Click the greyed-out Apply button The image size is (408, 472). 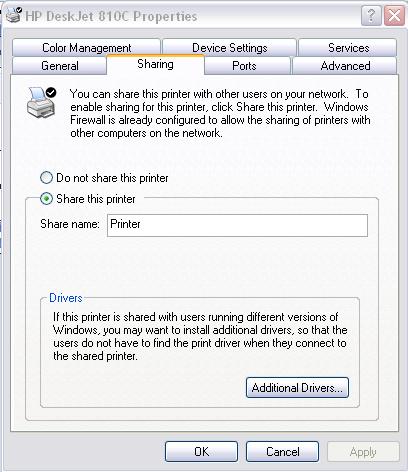click(x=363, y=452)
